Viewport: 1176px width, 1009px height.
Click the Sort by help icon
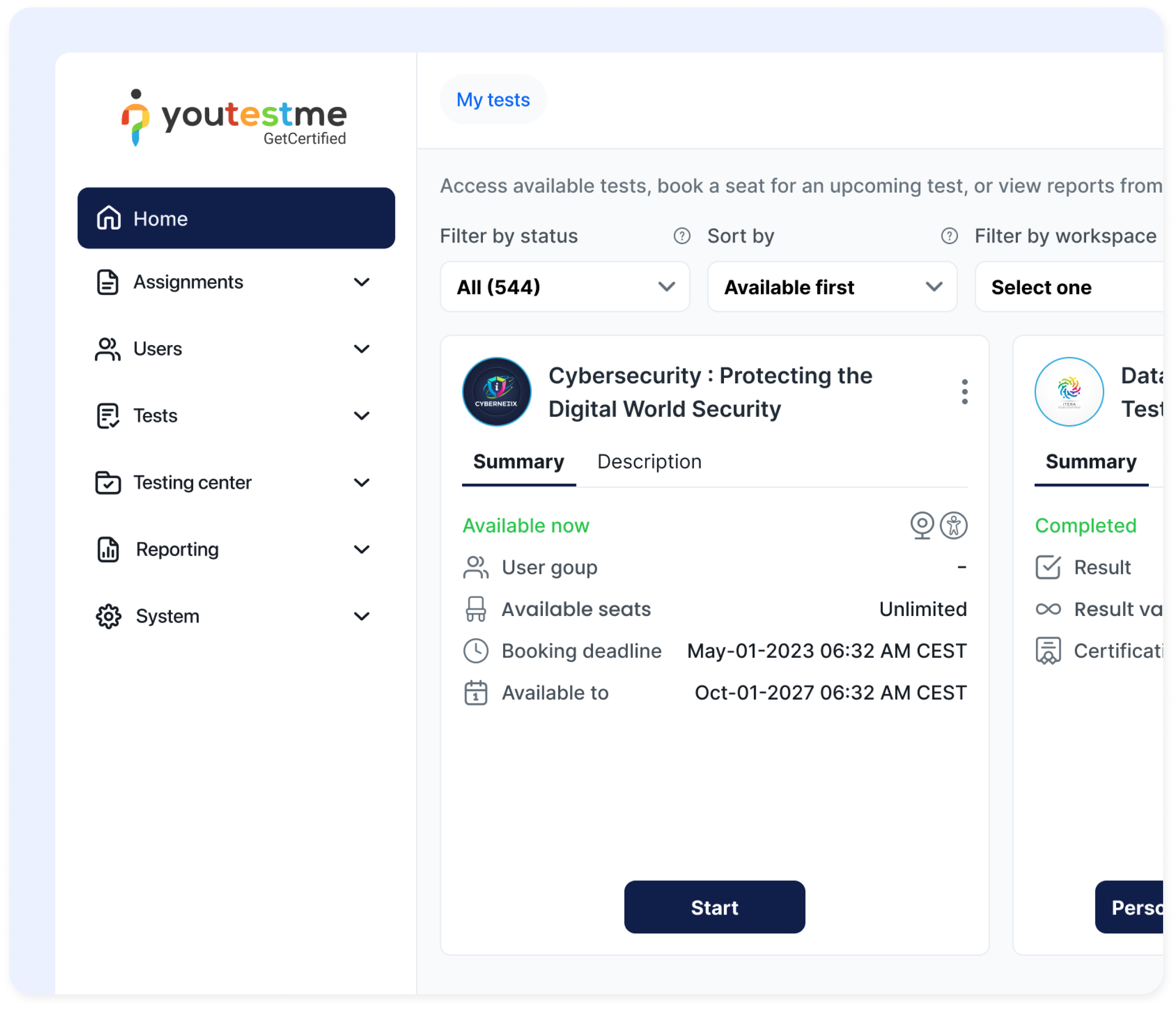949,236
